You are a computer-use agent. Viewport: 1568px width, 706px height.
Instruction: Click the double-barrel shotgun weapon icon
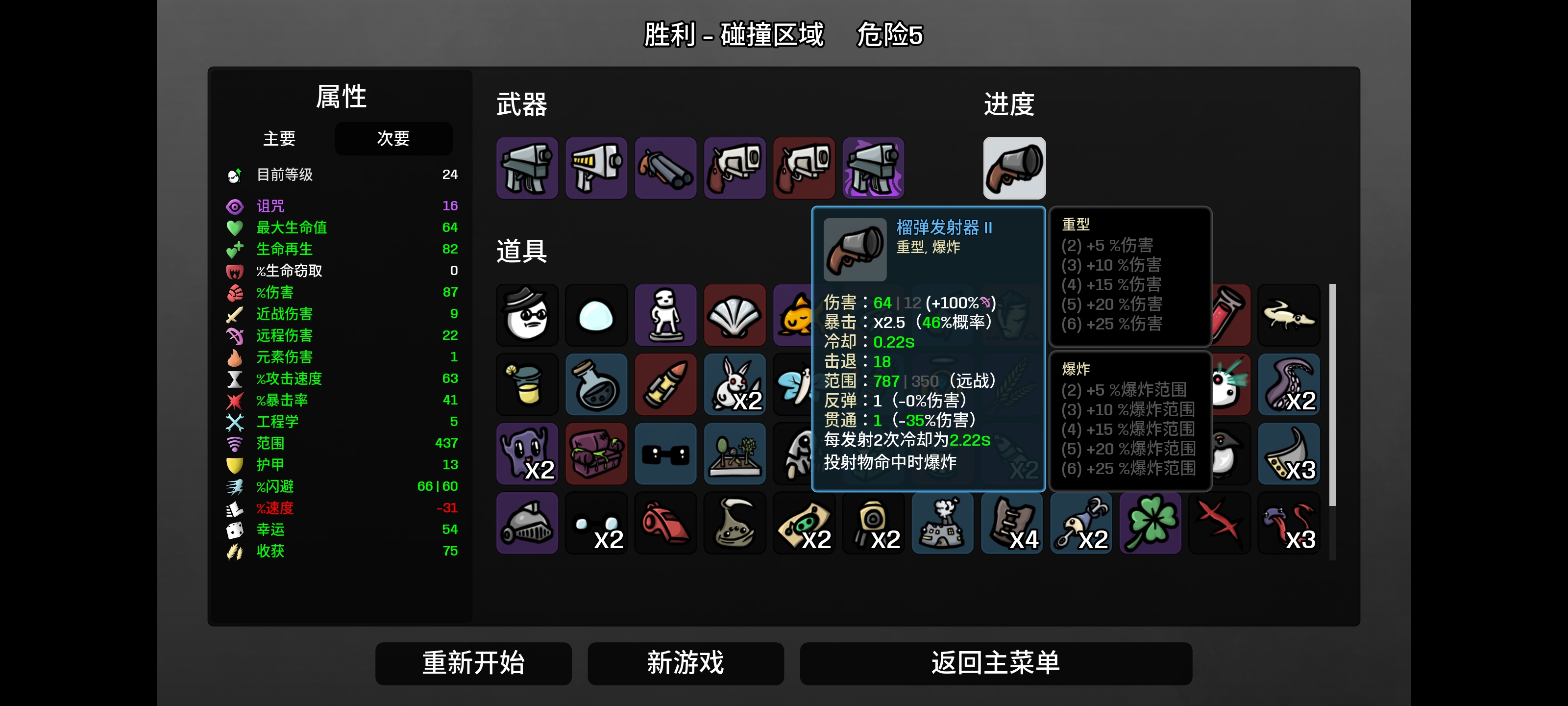(x=665, y=168)
